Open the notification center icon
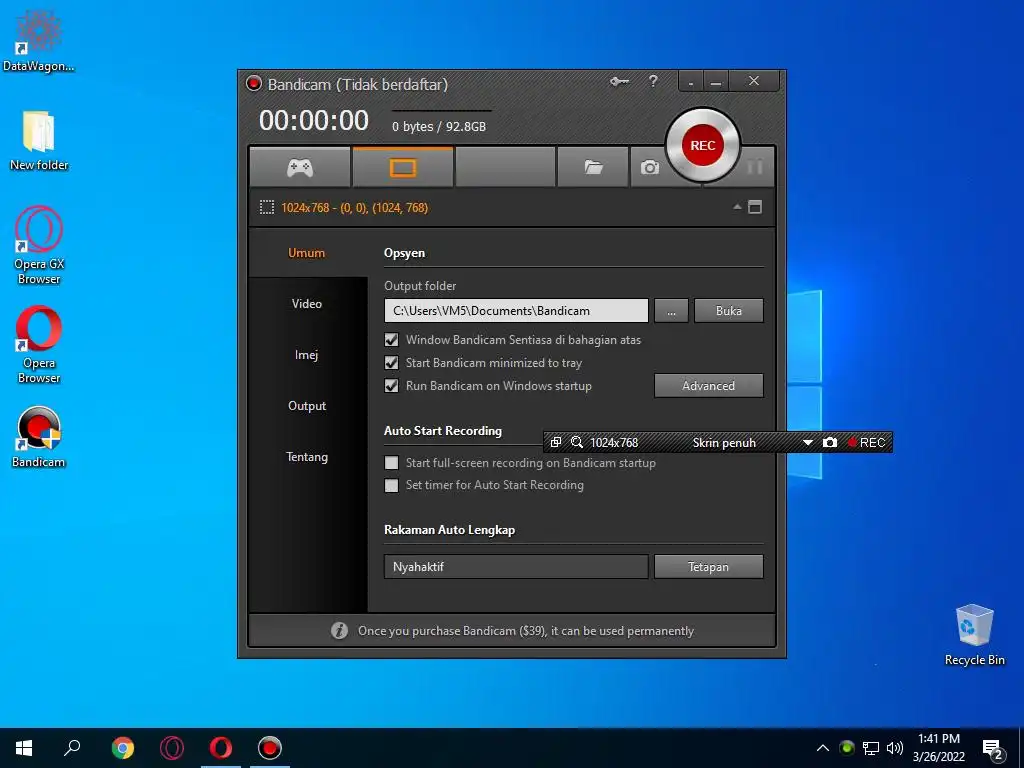 coord(993,750)
